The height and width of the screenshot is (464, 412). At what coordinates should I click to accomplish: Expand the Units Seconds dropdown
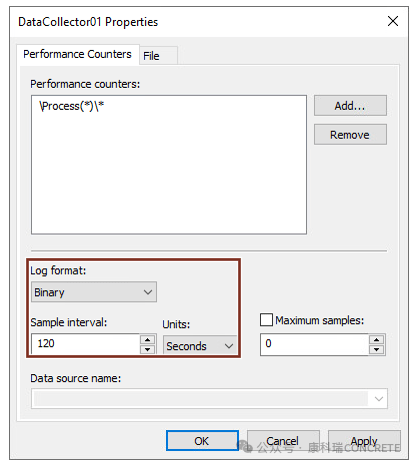[199, 346]
